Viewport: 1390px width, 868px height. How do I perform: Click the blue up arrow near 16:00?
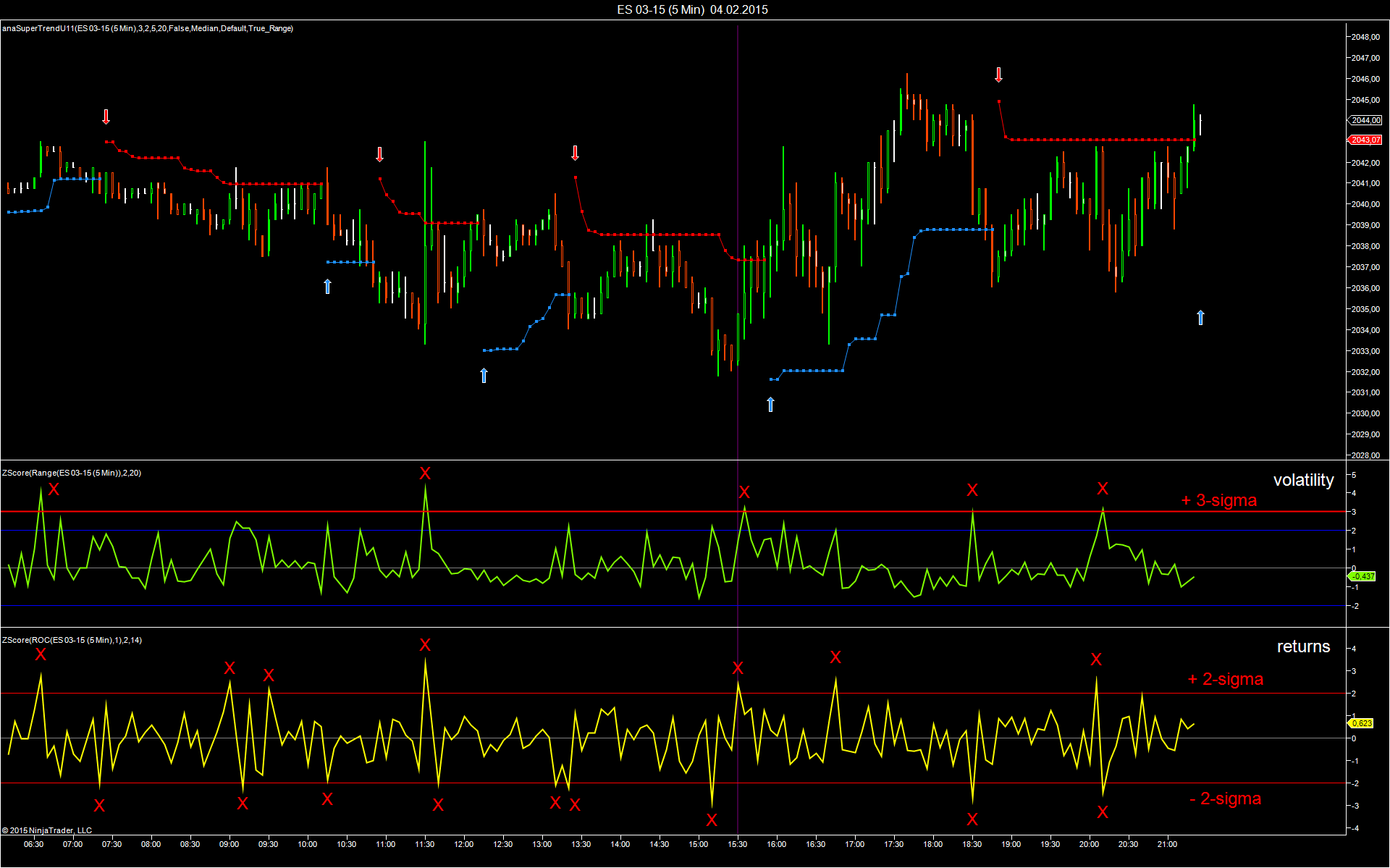pos(770,404)
